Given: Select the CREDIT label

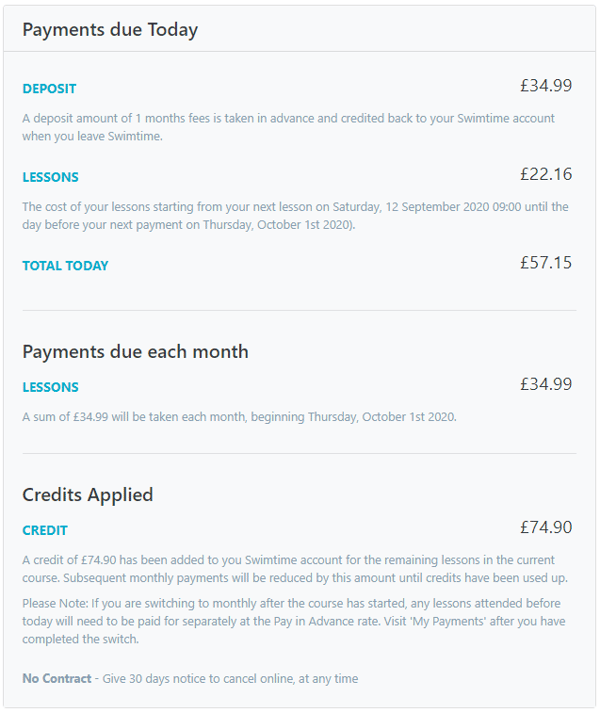Looking at the screenshot, I should click(x=45, y=530).
